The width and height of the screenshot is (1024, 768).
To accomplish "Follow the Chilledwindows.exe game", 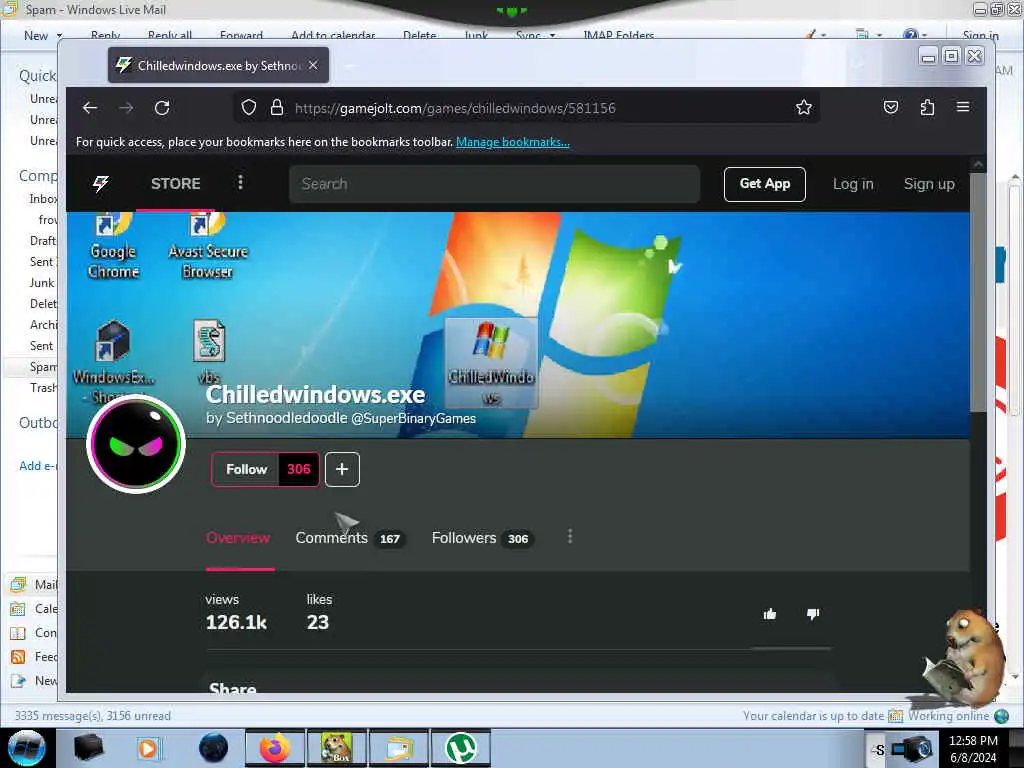I will 246,469.
